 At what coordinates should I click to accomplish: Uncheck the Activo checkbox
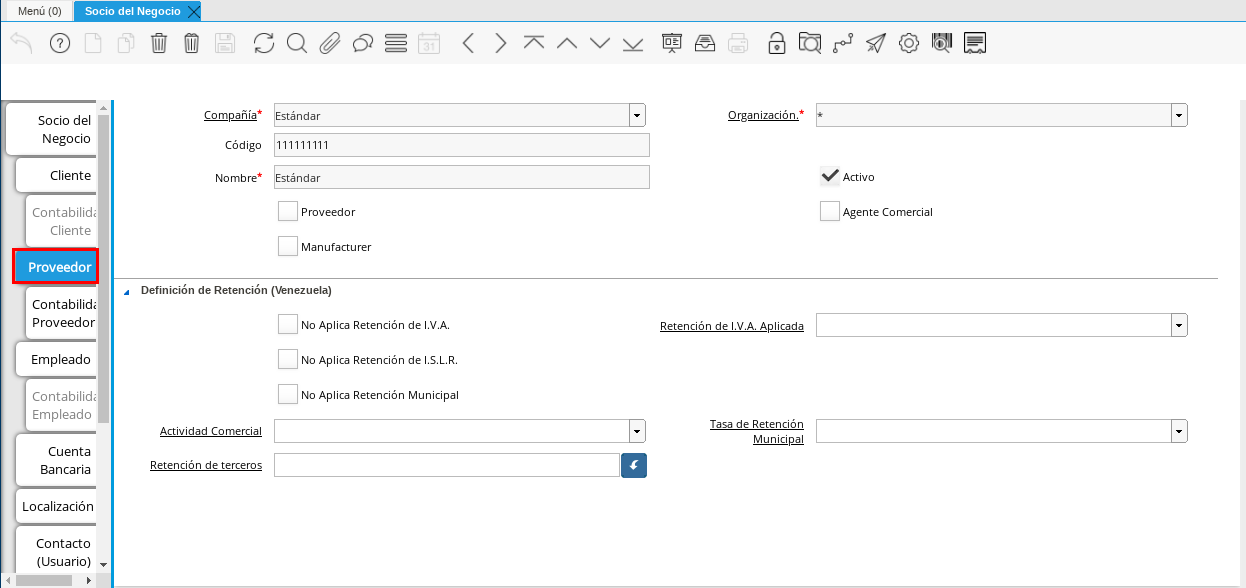coord(829,177)
